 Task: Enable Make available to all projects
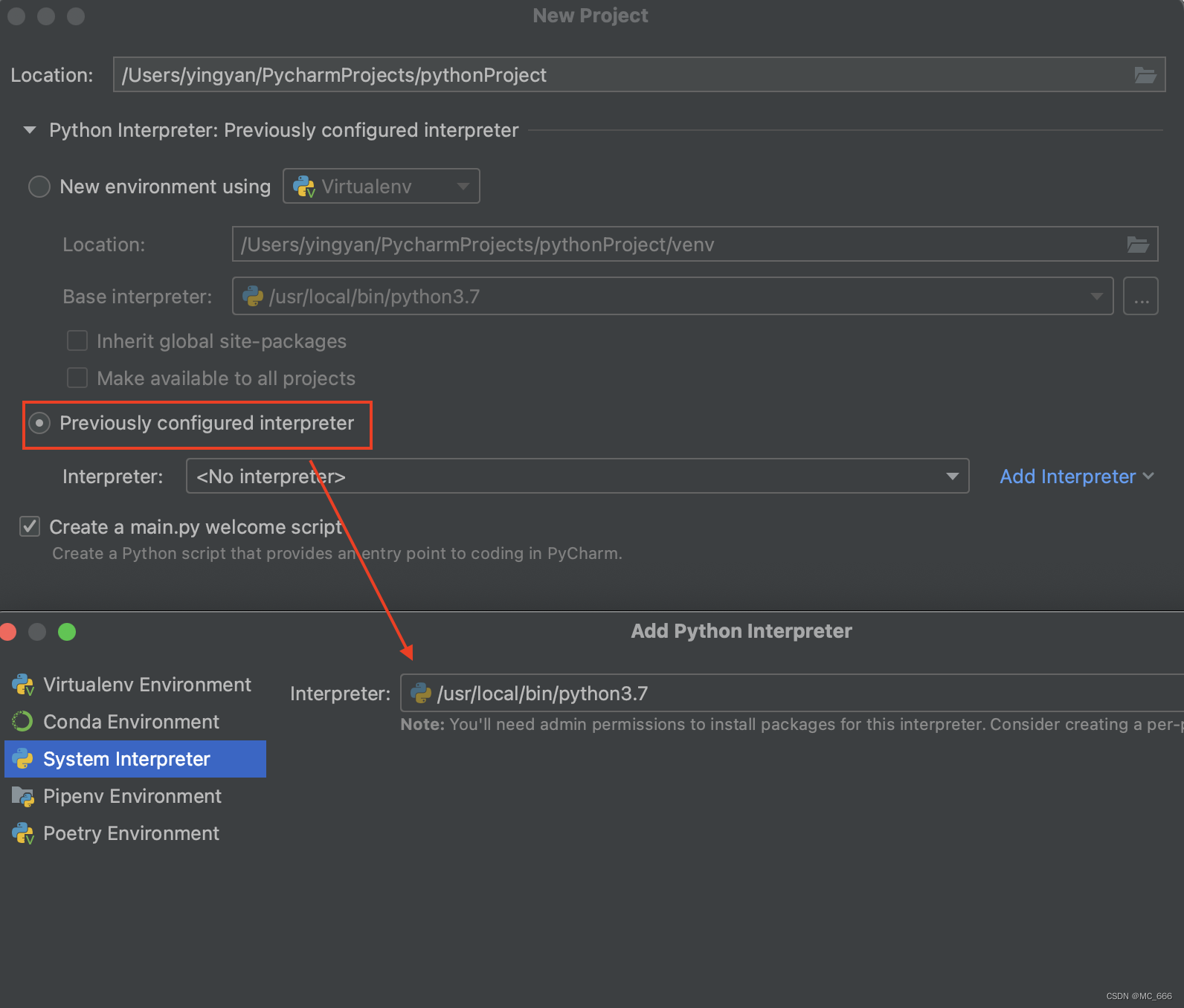(77, 378)
